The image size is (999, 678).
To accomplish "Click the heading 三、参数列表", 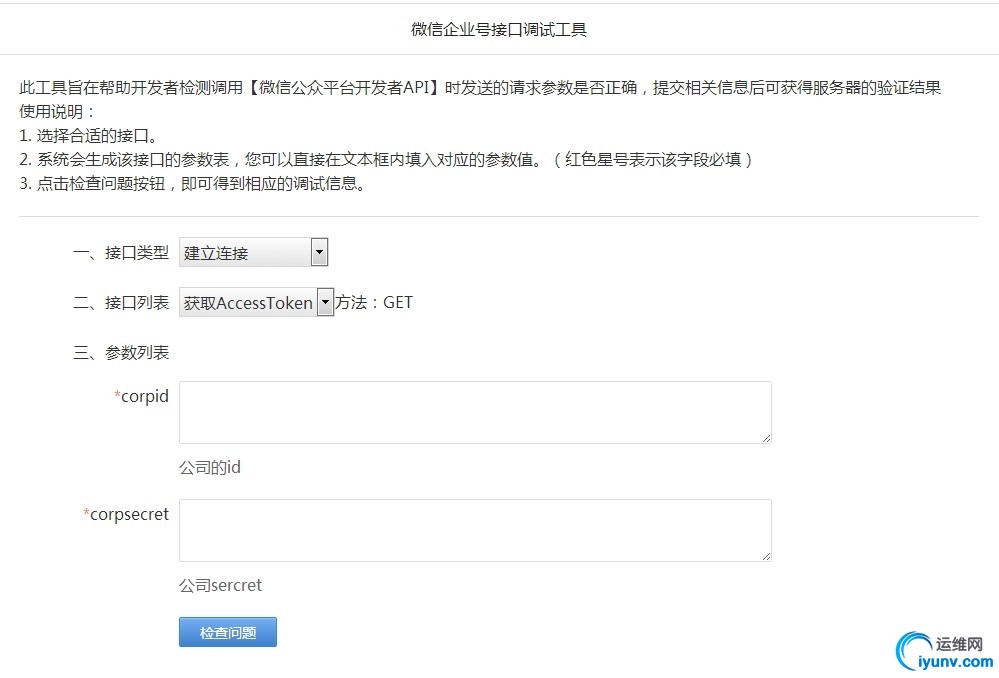I will pyautogui.click(x=121, y=352).
